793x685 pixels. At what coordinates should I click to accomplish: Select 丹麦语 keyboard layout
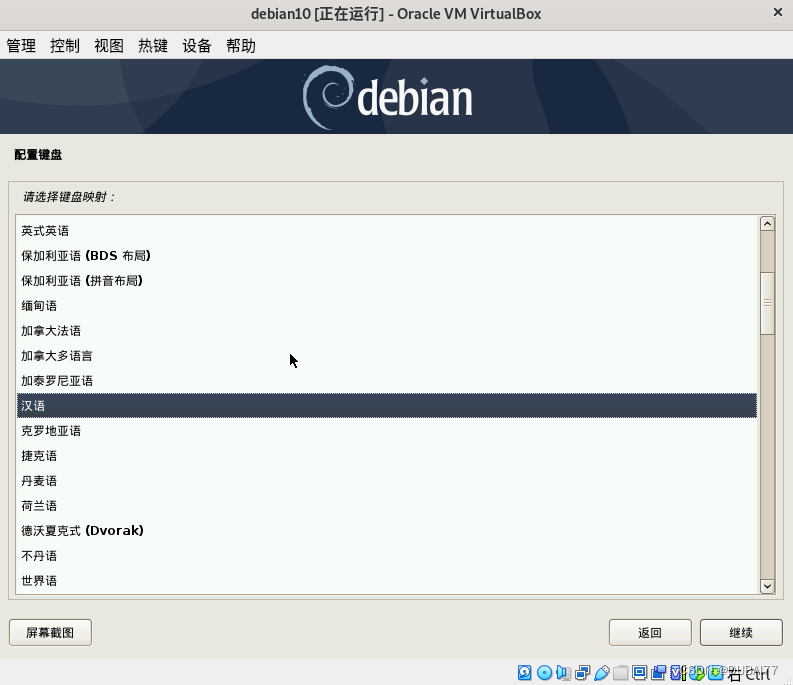point(387,481)
